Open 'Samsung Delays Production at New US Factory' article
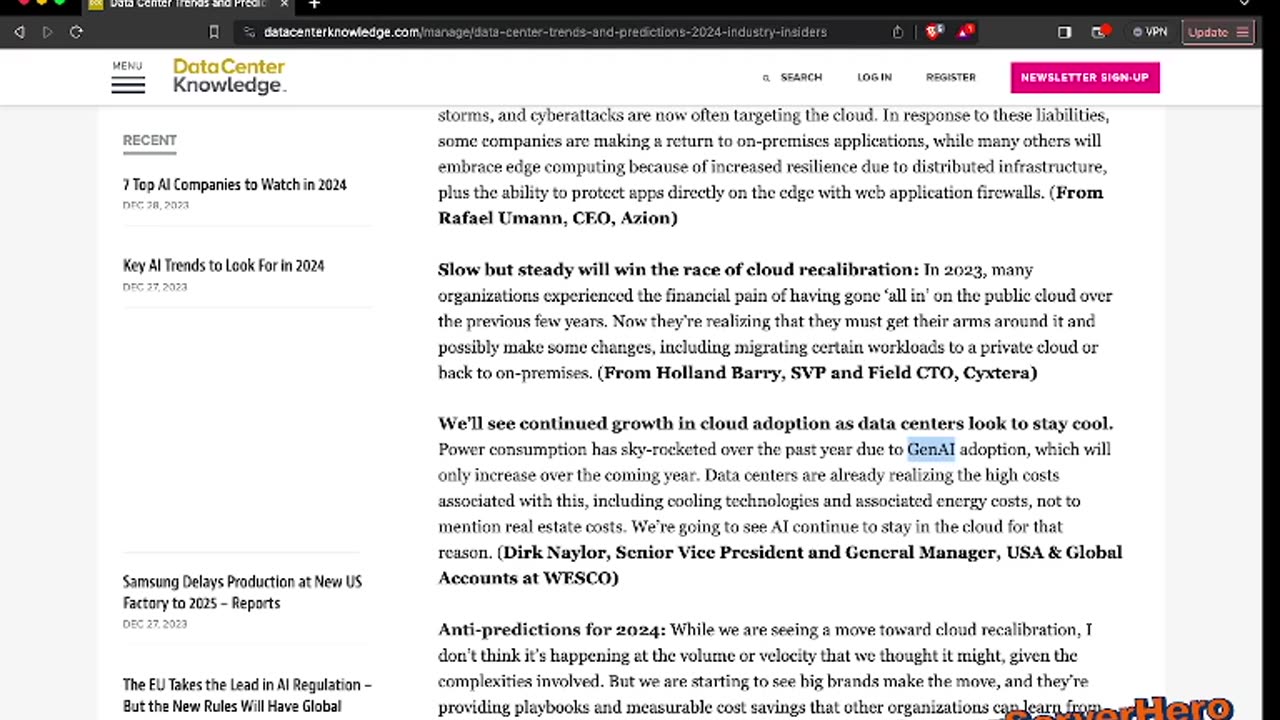Image resolution: width=1280 pixels, height=720 pixels. tap(242, 592)
